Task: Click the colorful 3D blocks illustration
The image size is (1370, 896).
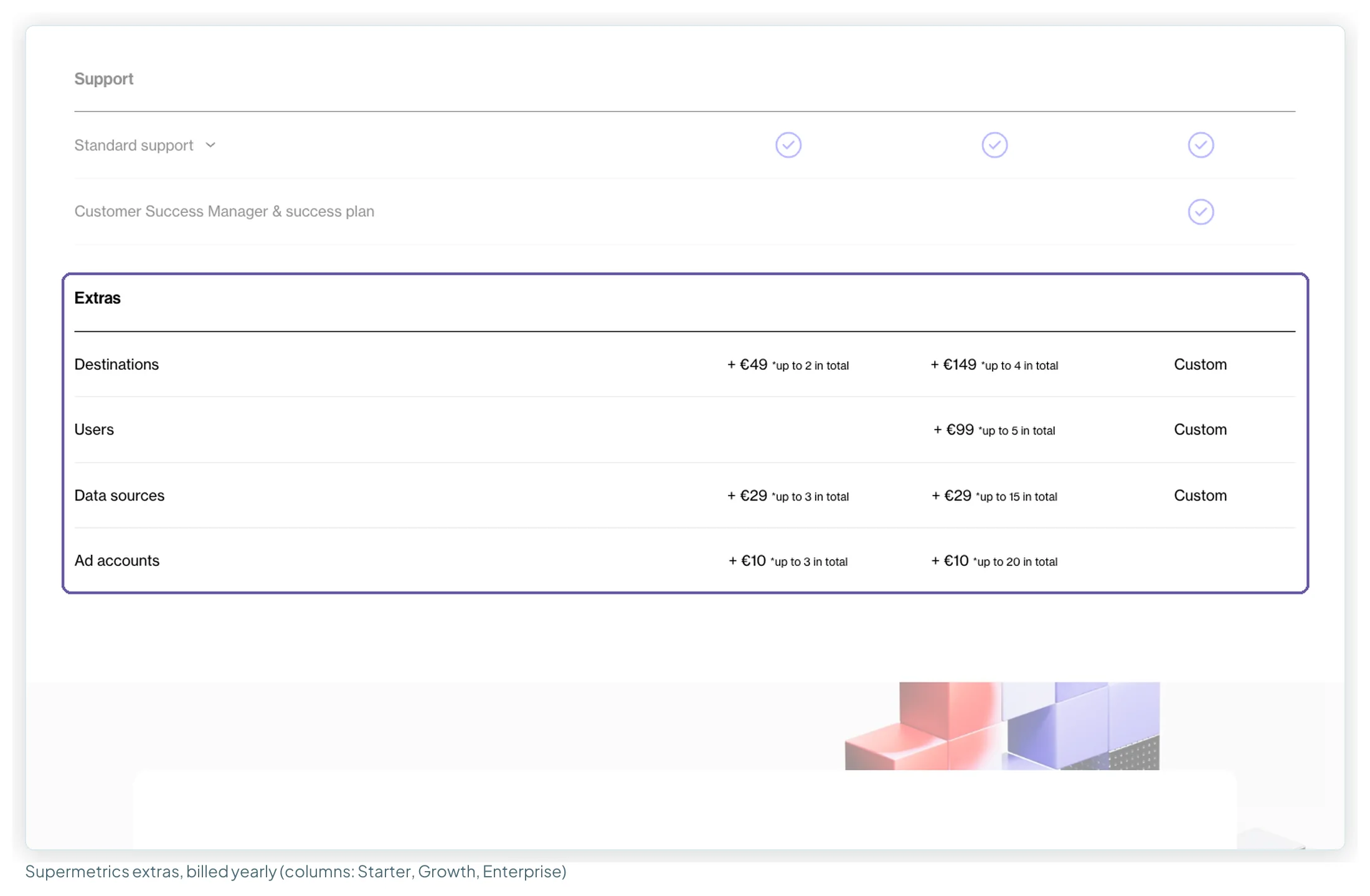Action: click(1002, 726)
